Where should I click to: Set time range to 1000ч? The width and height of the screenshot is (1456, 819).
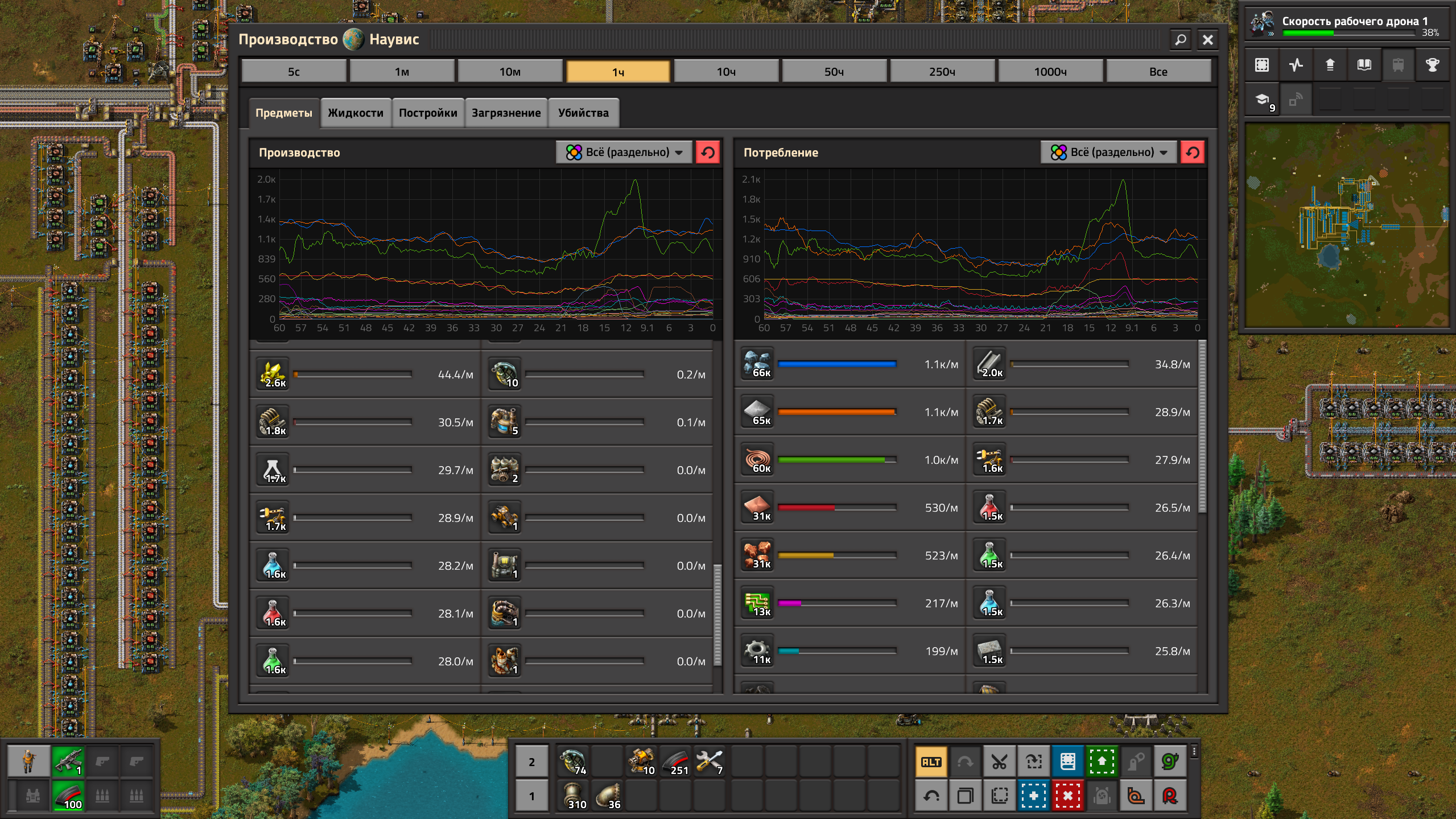1050,72
